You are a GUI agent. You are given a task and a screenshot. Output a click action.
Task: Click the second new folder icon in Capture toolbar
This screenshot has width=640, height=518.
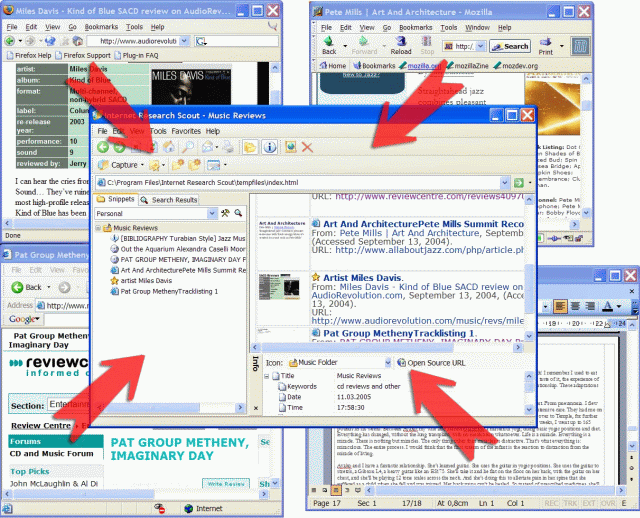click(194, 165)
